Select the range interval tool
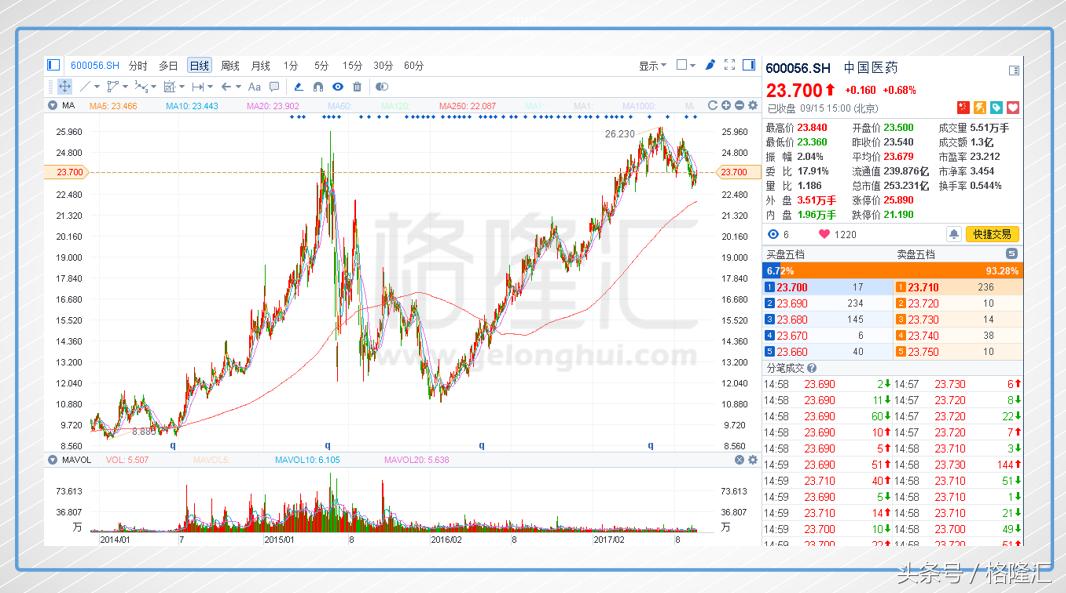 tap(198, 86)
